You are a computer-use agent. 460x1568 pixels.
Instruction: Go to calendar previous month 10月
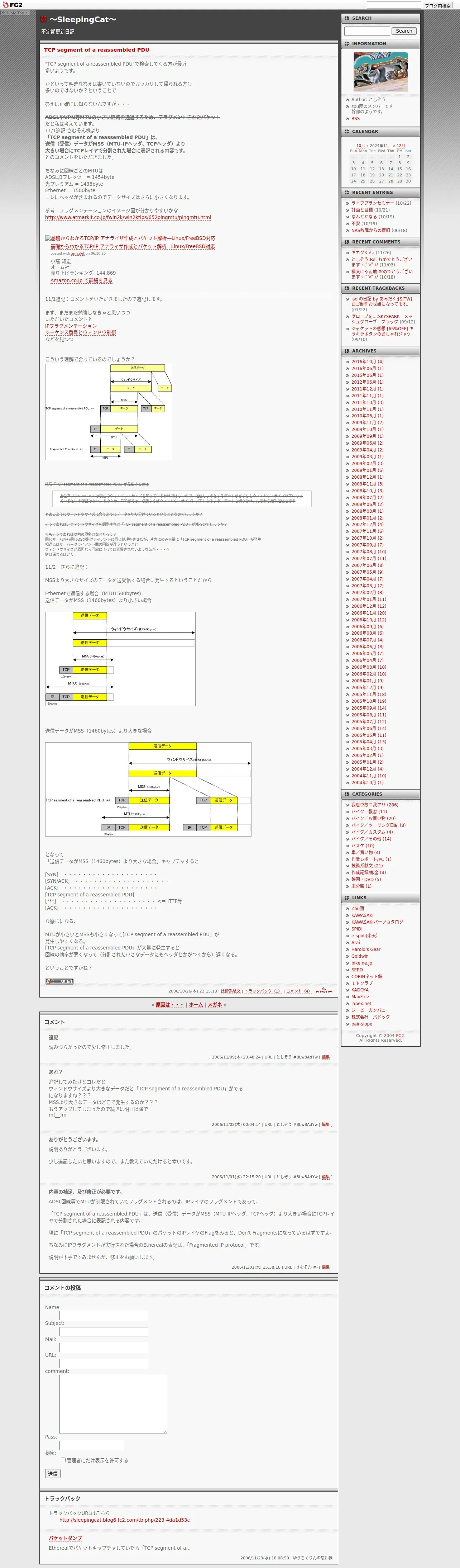tap(361, 146)
